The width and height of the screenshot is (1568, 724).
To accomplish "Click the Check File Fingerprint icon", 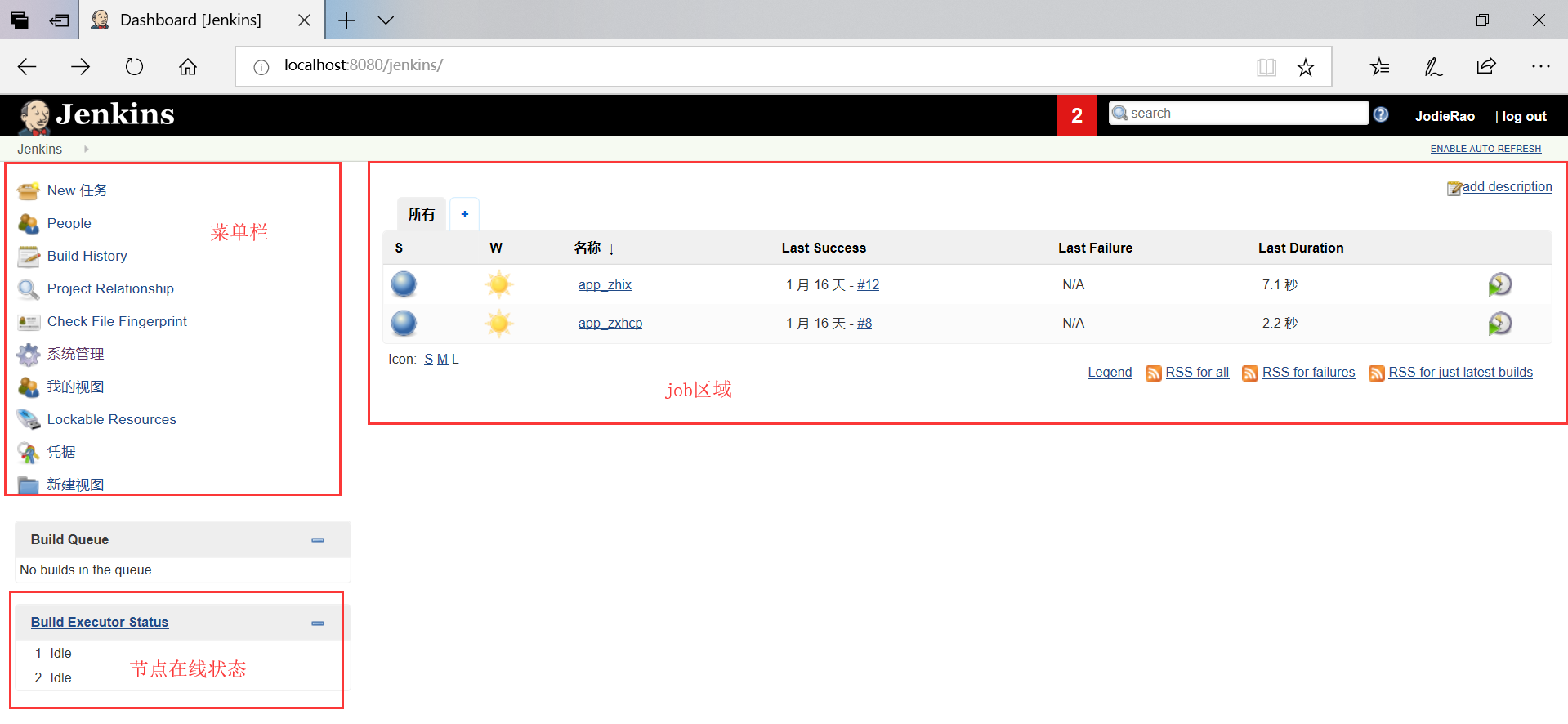I will (29, 322).
